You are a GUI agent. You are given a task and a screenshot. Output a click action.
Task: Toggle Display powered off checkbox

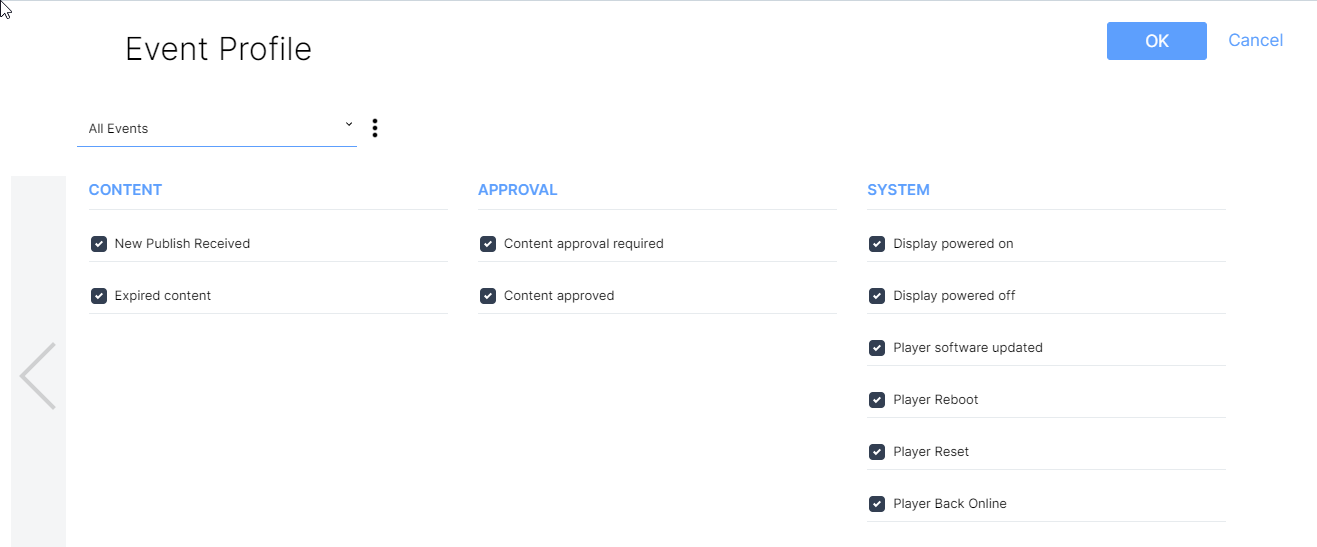(877, 296)
